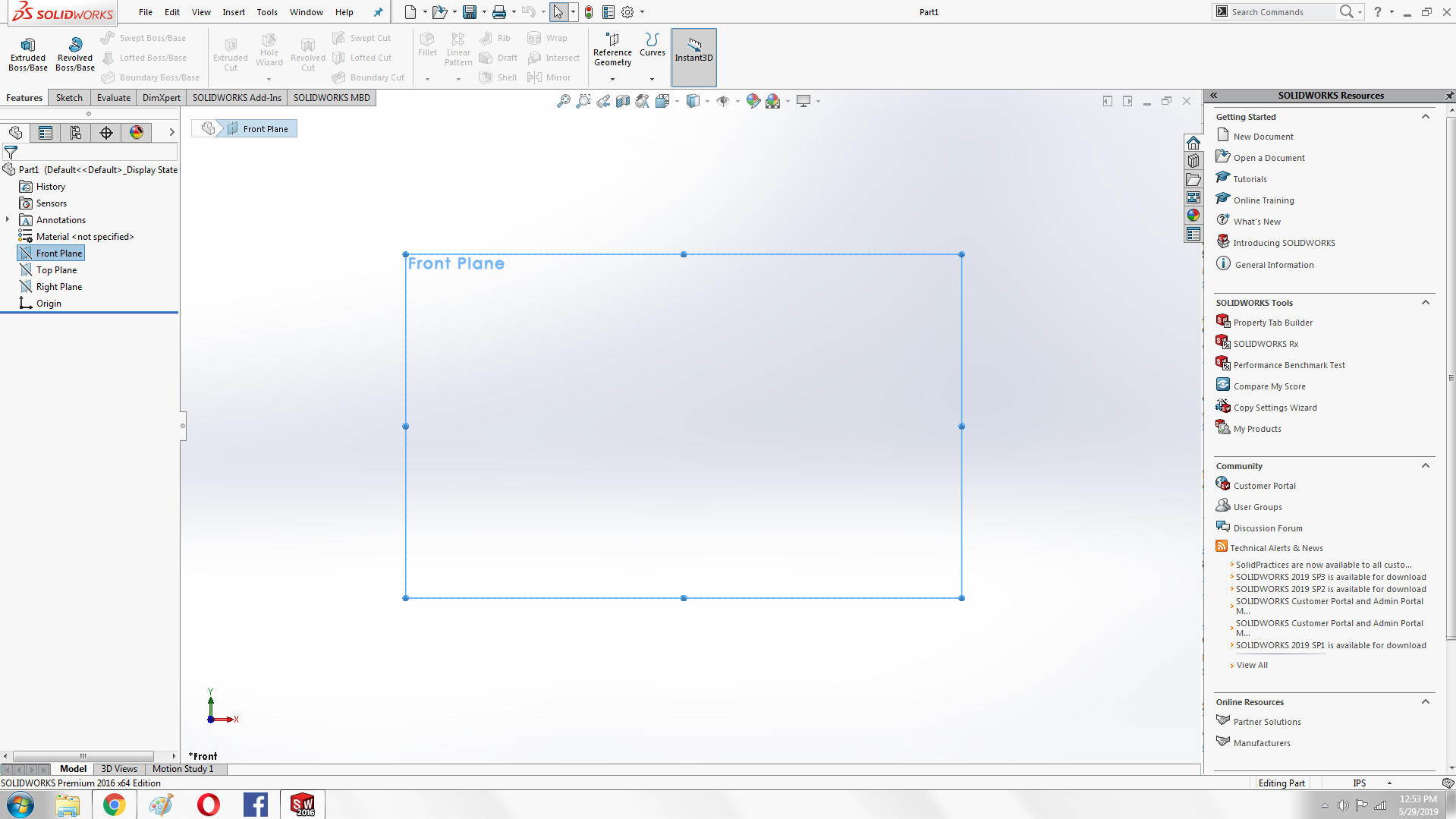Click View All alerts link

tap(1252, 665)
